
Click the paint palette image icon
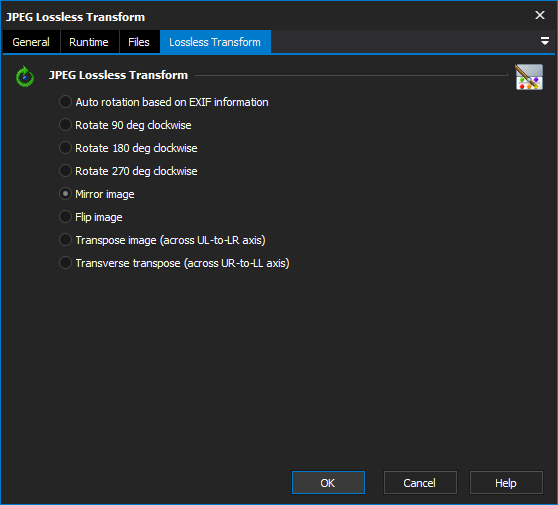coord(529,77)
